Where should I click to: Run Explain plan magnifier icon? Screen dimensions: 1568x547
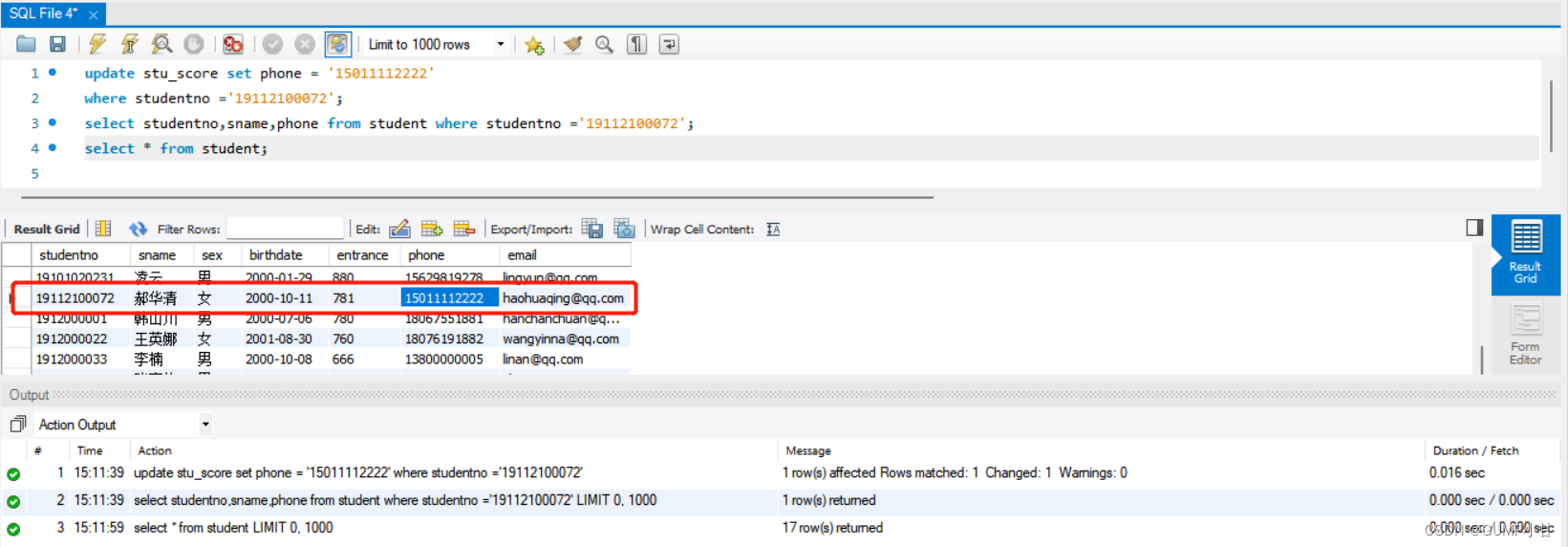point(161,44)
